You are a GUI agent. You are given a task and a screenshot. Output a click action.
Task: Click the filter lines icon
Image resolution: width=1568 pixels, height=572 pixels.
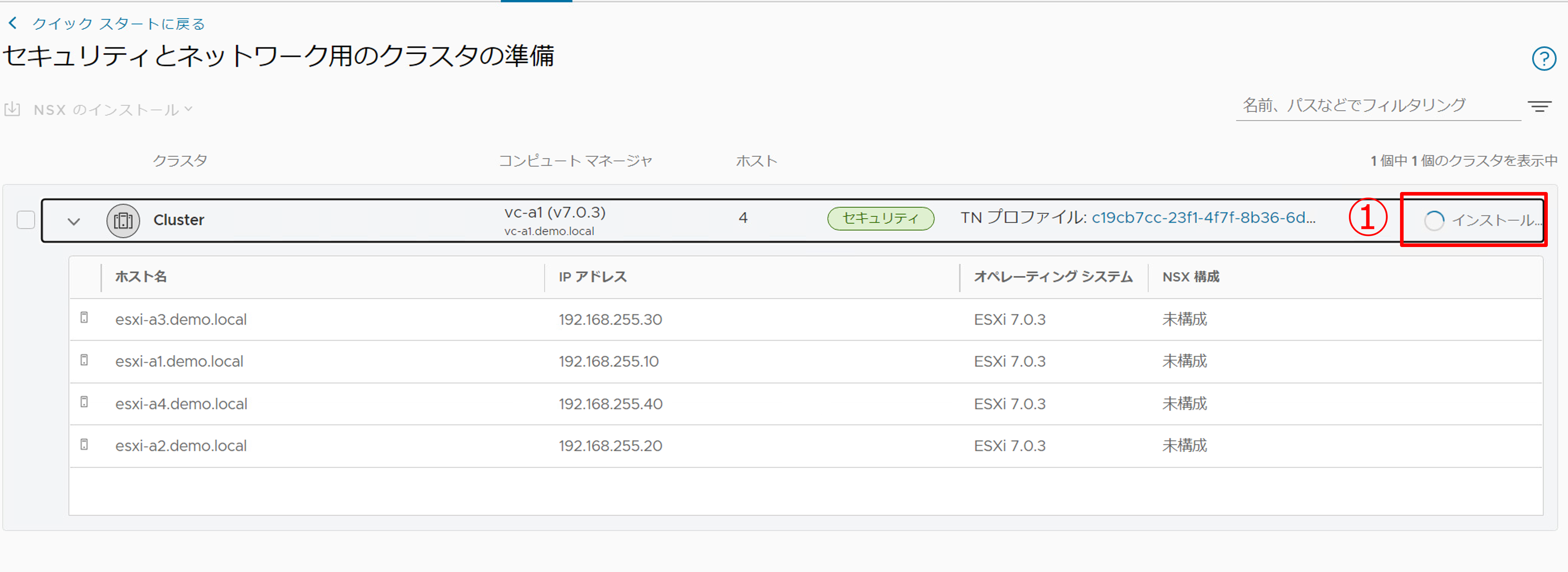click(x=1539, y=106)
